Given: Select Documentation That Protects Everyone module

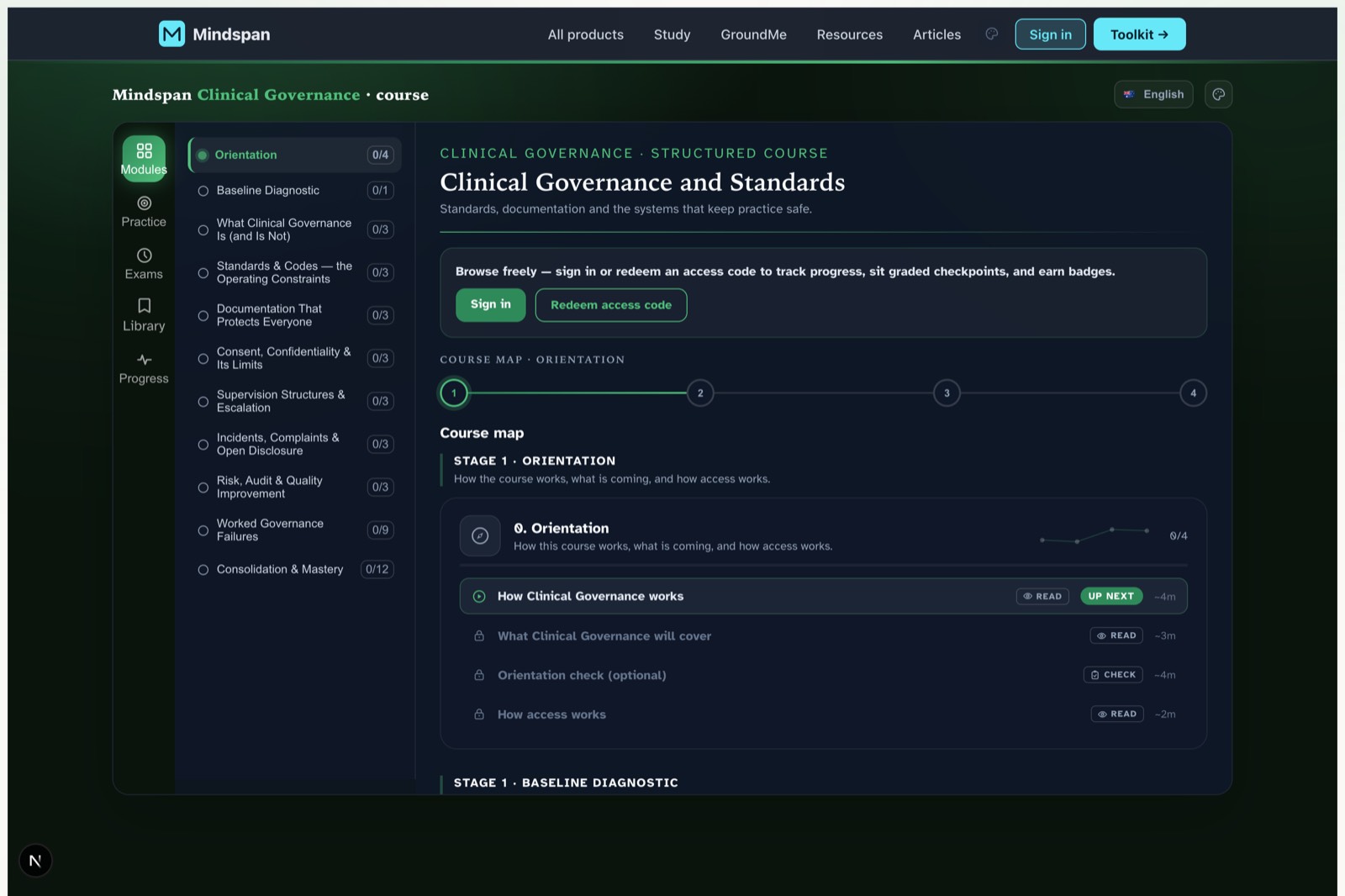Looking at the screenshot, I should pyautogui.click(x=295, y=315).
